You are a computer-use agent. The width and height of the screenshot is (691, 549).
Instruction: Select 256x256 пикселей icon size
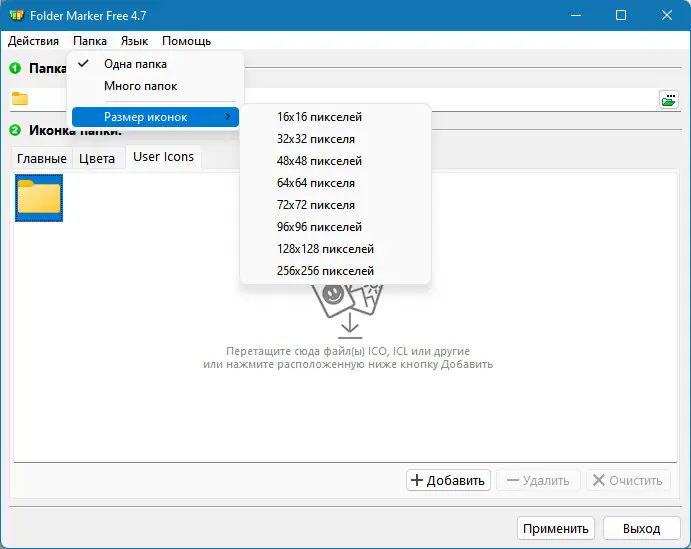click(335, 271)
